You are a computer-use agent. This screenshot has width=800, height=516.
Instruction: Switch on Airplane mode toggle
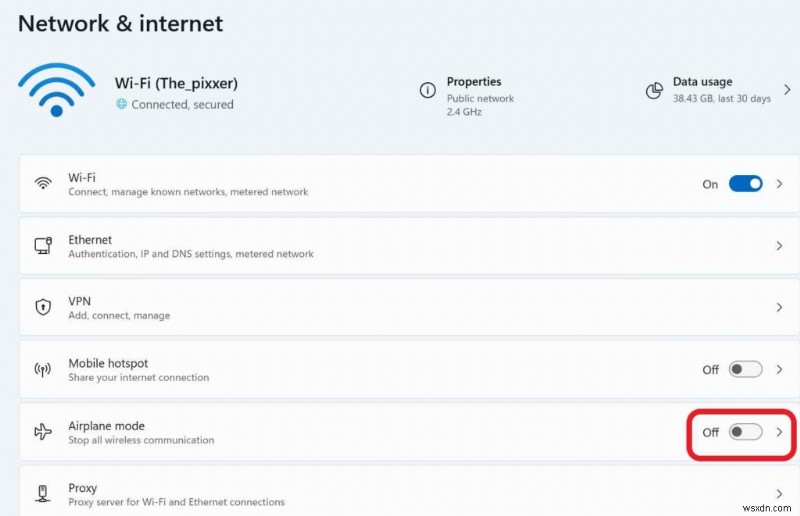coord(745,432)
